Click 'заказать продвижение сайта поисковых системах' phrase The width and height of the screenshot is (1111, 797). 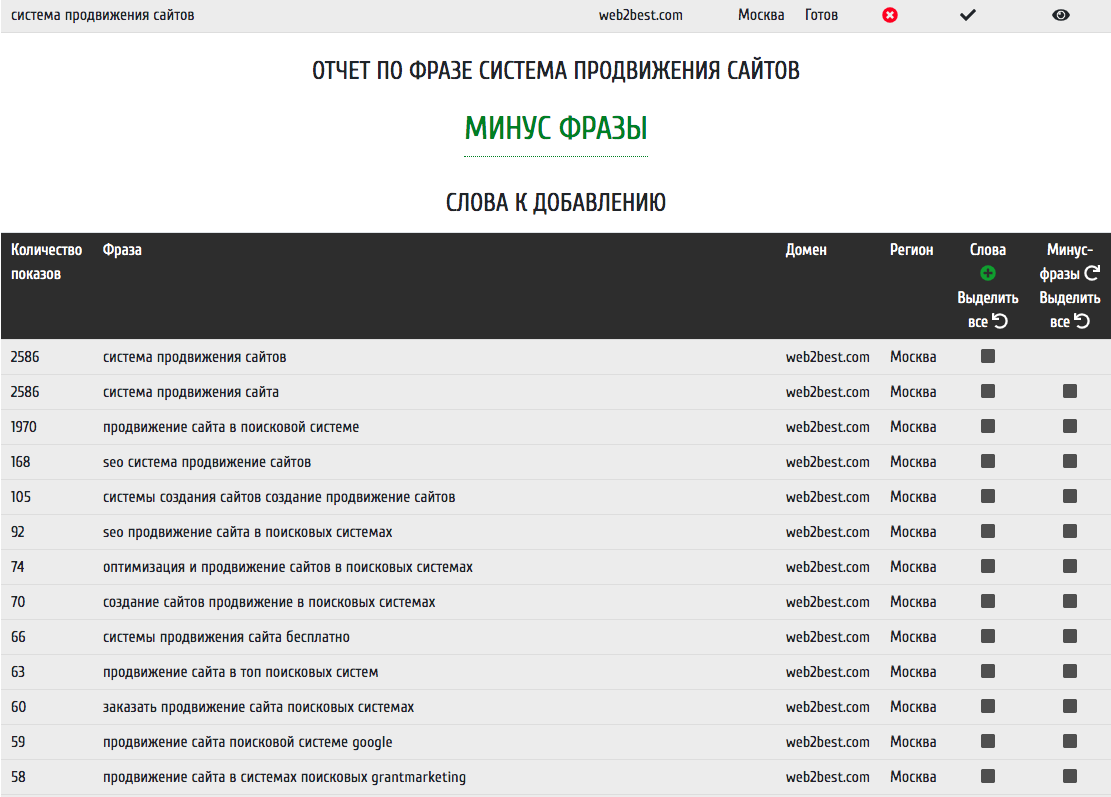(x=258, y=707)
